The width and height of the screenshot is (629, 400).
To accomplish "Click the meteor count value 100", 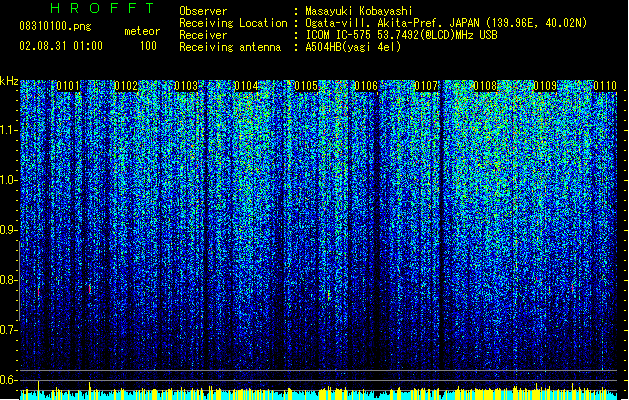I will (x=148, y=46).
